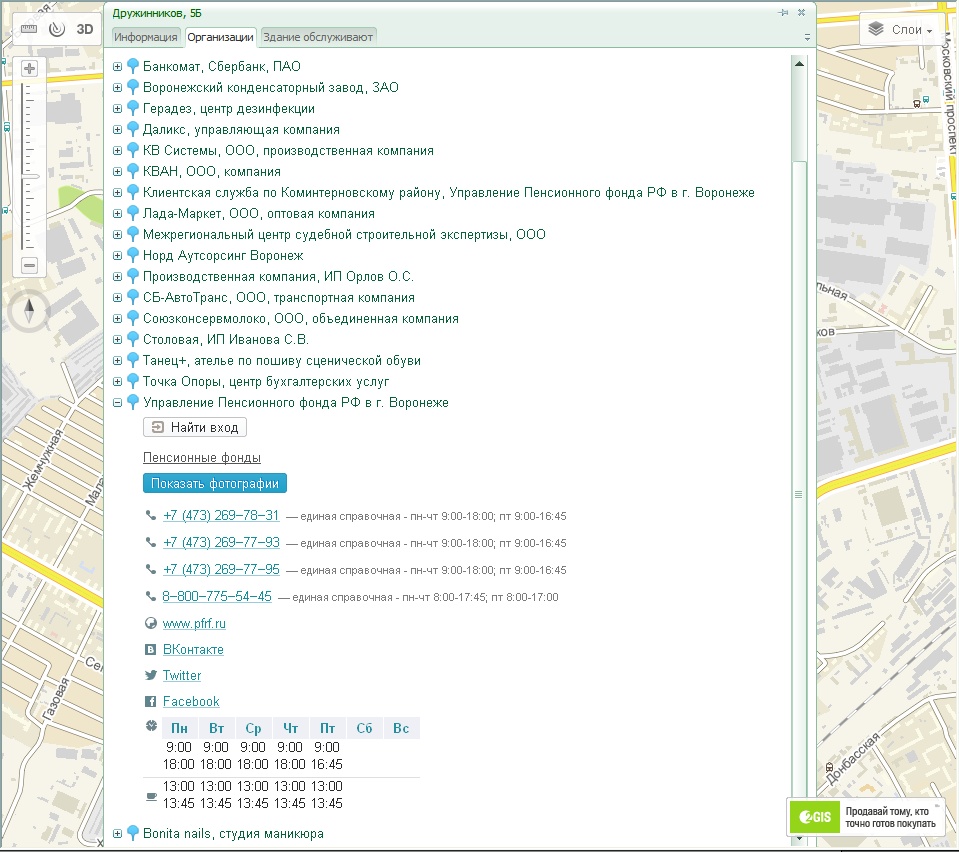
Task: Expand Клиентская служба по Коминтерновскому району entry
Action: tap(117, 193)
